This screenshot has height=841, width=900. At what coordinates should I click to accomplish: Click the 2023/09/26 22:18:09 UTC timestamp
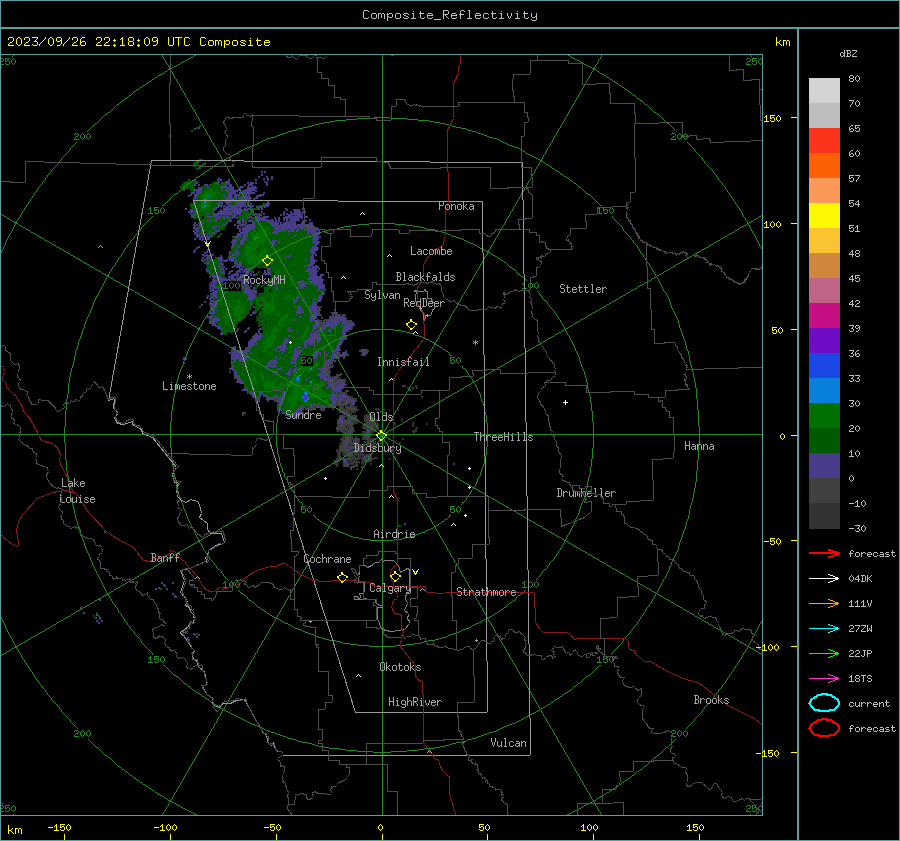point(138,42)
